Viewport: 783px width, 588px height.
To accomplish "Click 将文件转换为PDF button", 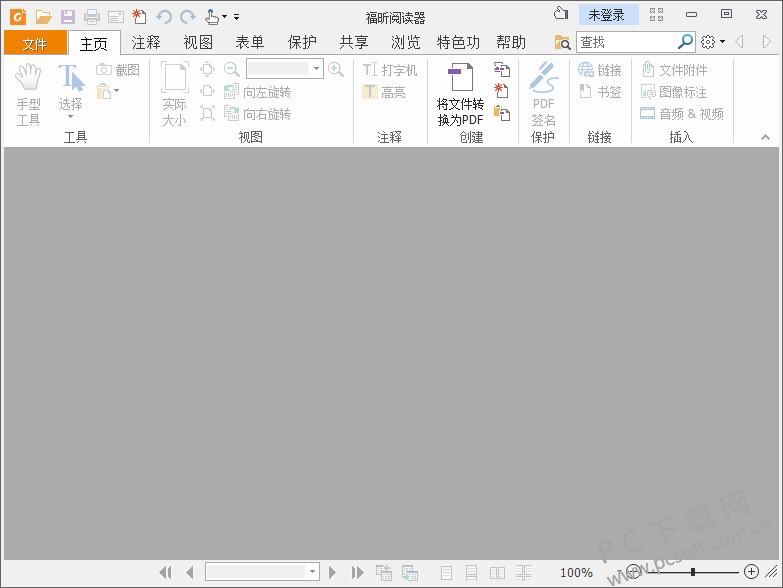I will (x=460, y=94).
